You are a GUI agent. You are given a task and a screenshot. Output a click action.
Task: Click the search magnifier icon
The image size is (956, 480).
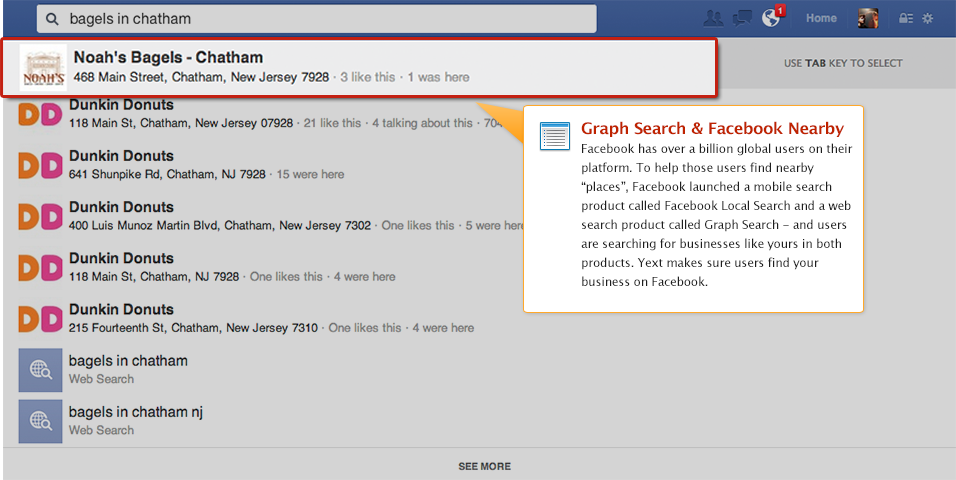(52, 19)
